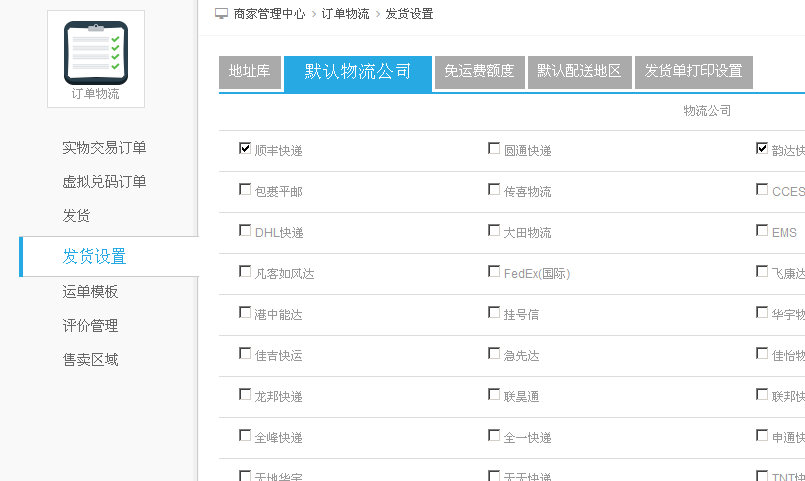The image size is (805, 481).
Task: Enable the EMS checkbox
Action: (x=762, y=230)
